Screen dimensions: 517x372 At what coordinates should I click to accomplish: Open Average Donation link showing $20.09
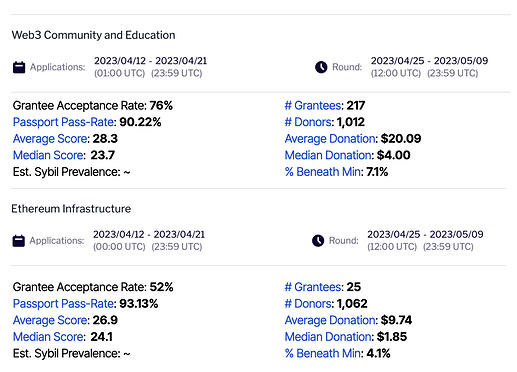[330, 139]
